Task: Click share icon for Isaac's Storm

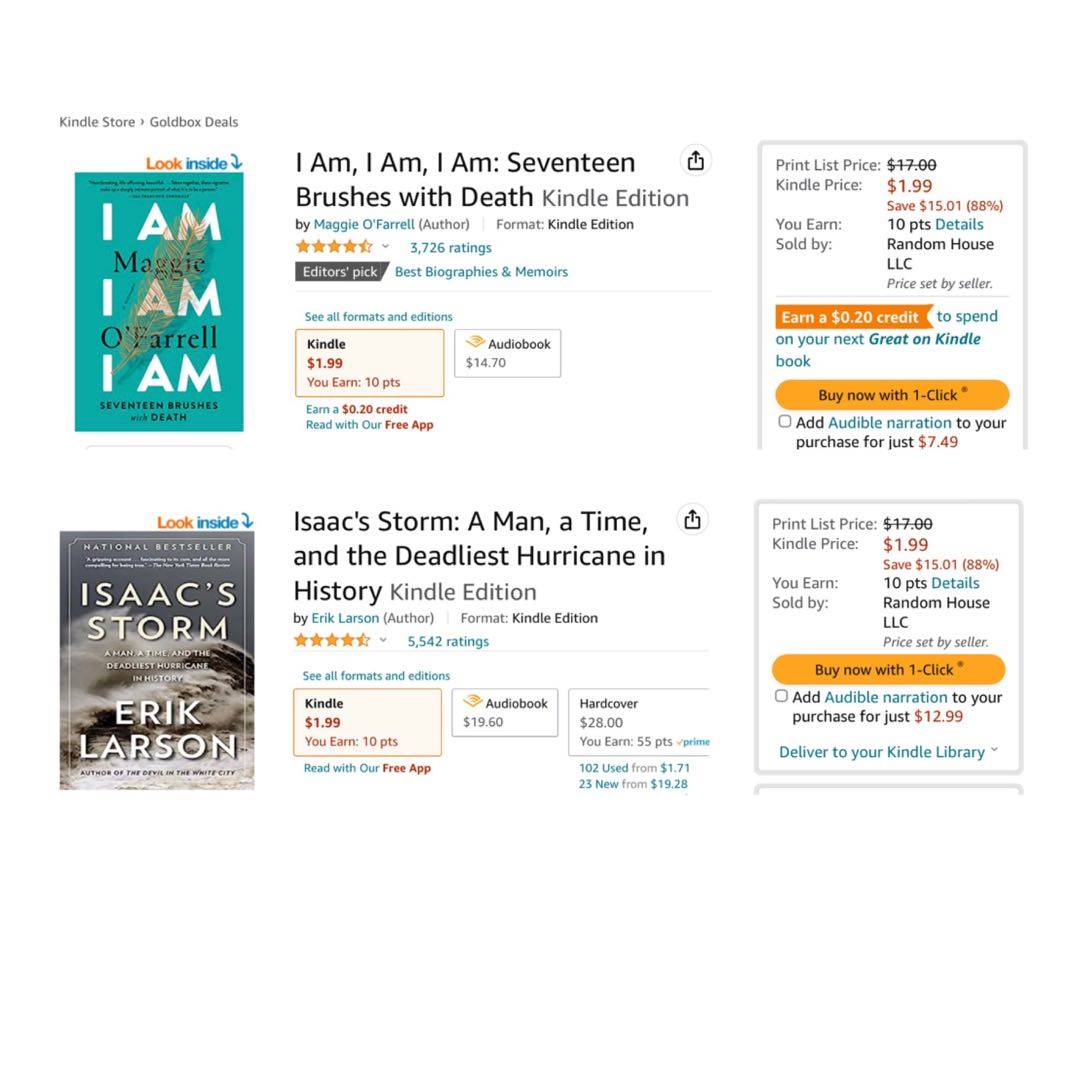Action: pyautogui.click(x=692, y=519)
